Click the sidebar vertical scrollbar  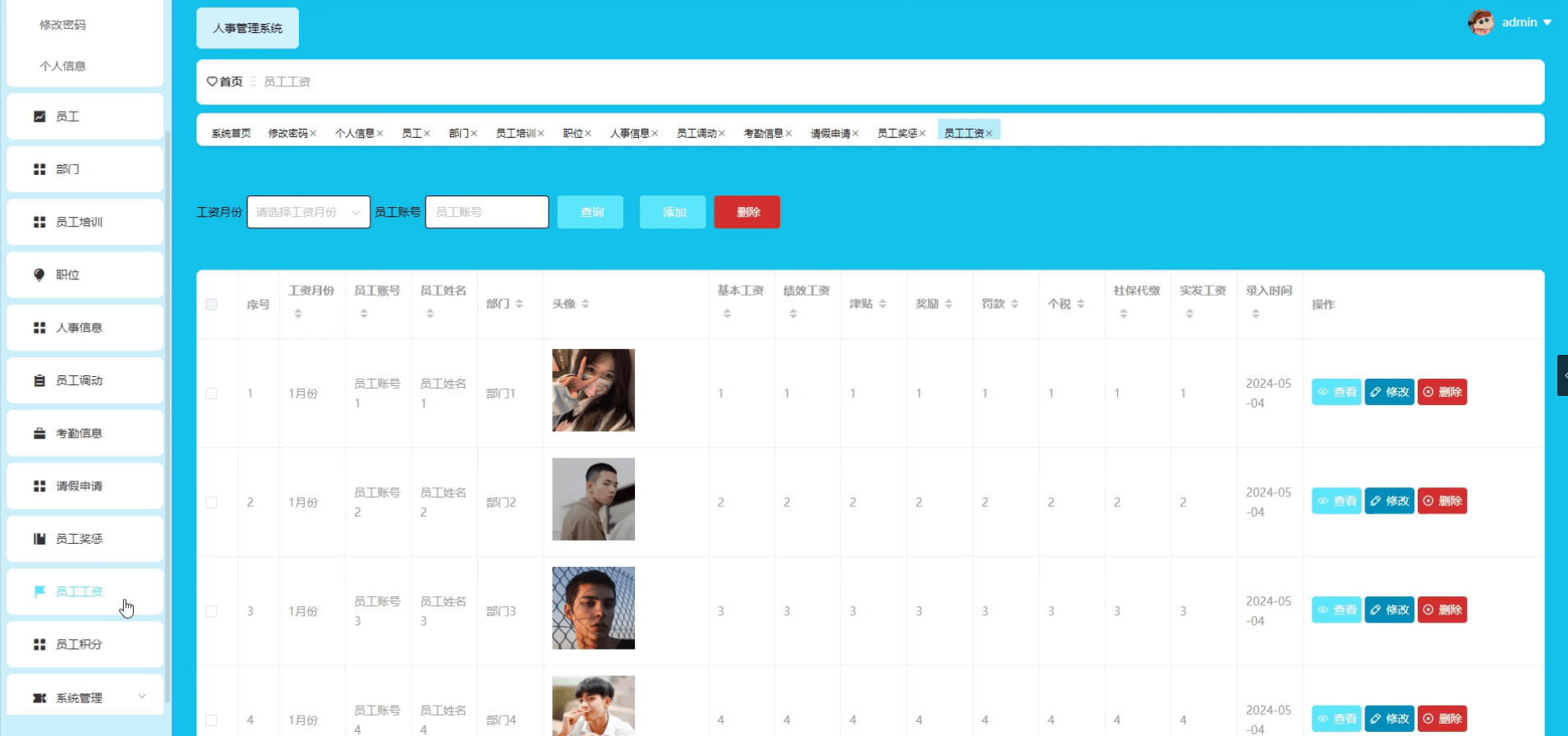tap(168, 415)
